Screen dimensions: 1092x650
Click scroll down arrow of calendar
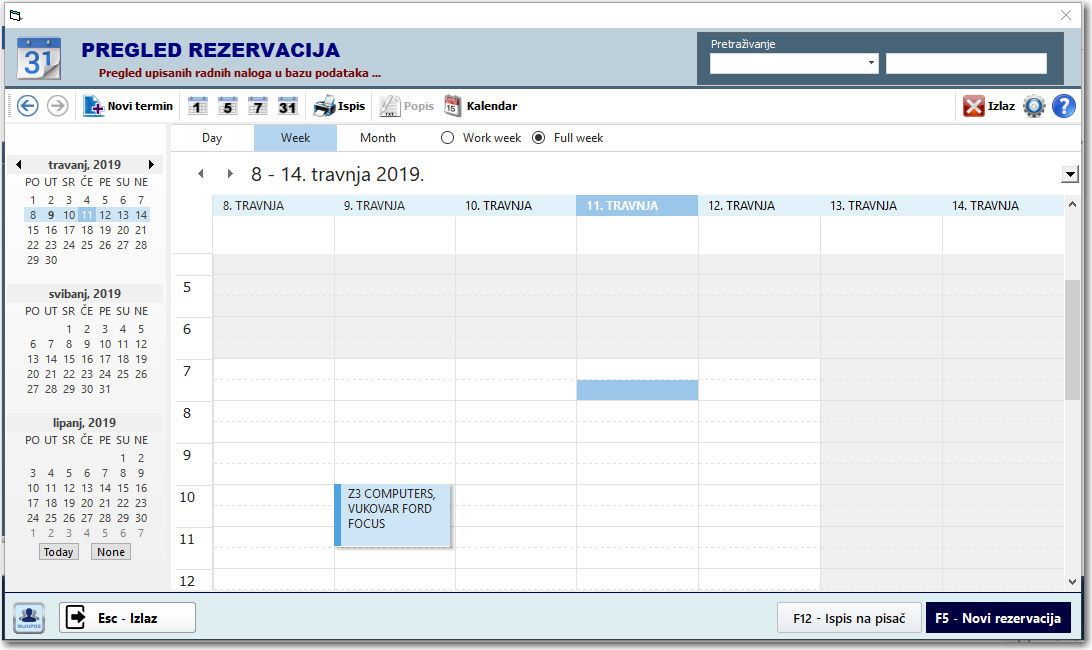tap(1072, 582)
